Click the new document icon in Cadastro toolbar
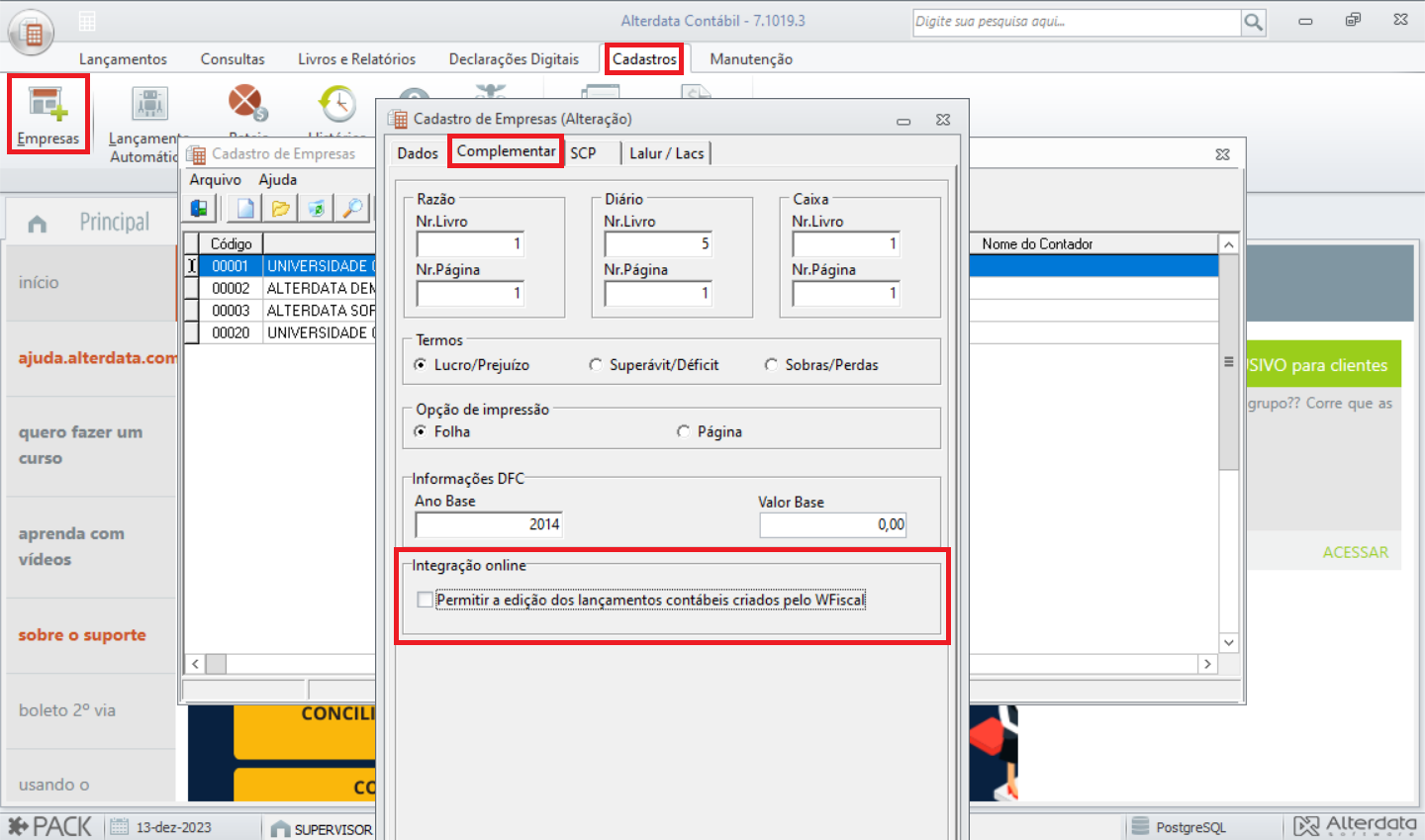 (x=244, y=208)
